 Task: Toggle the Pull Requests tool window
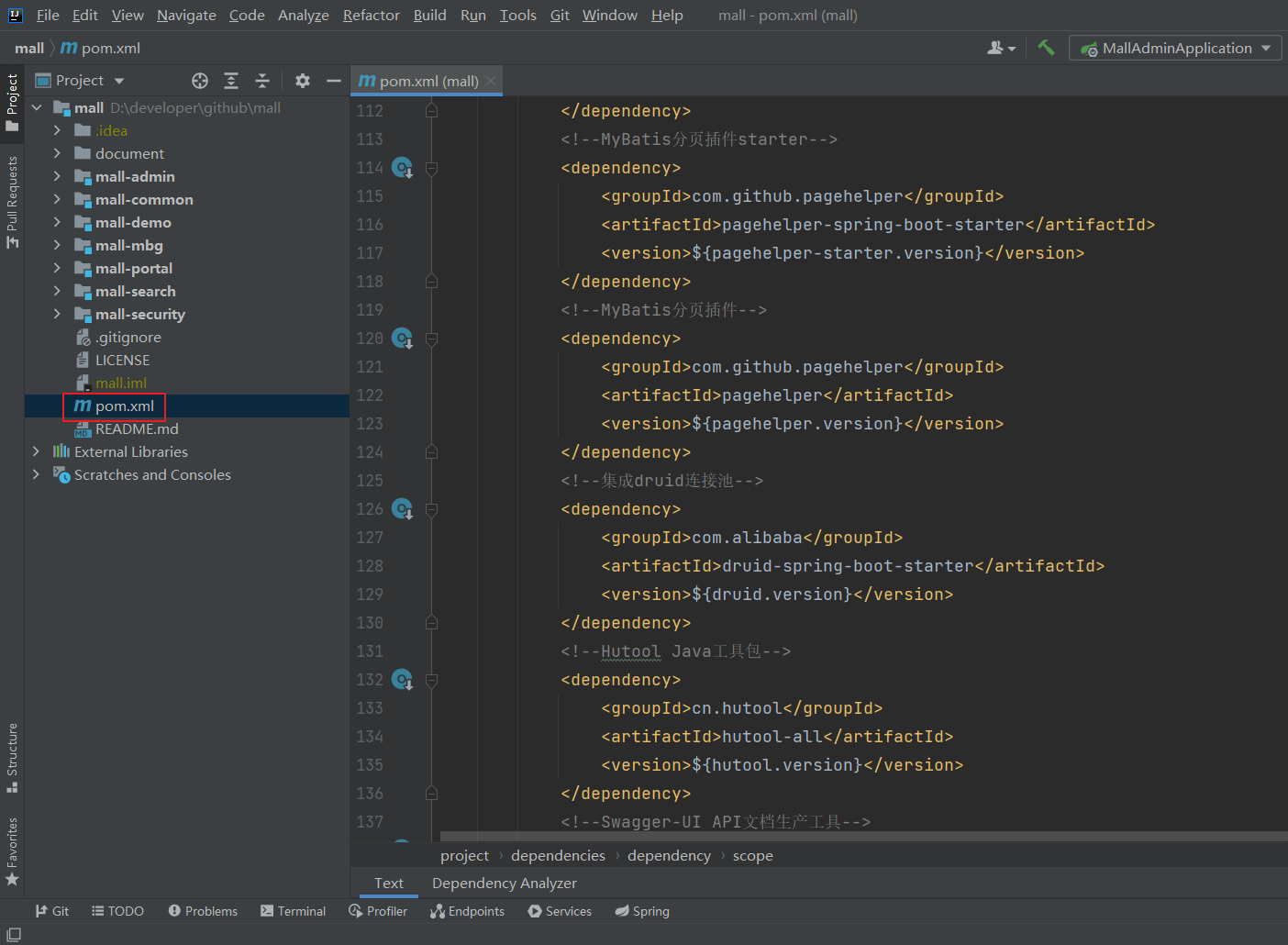pos(12,202)
